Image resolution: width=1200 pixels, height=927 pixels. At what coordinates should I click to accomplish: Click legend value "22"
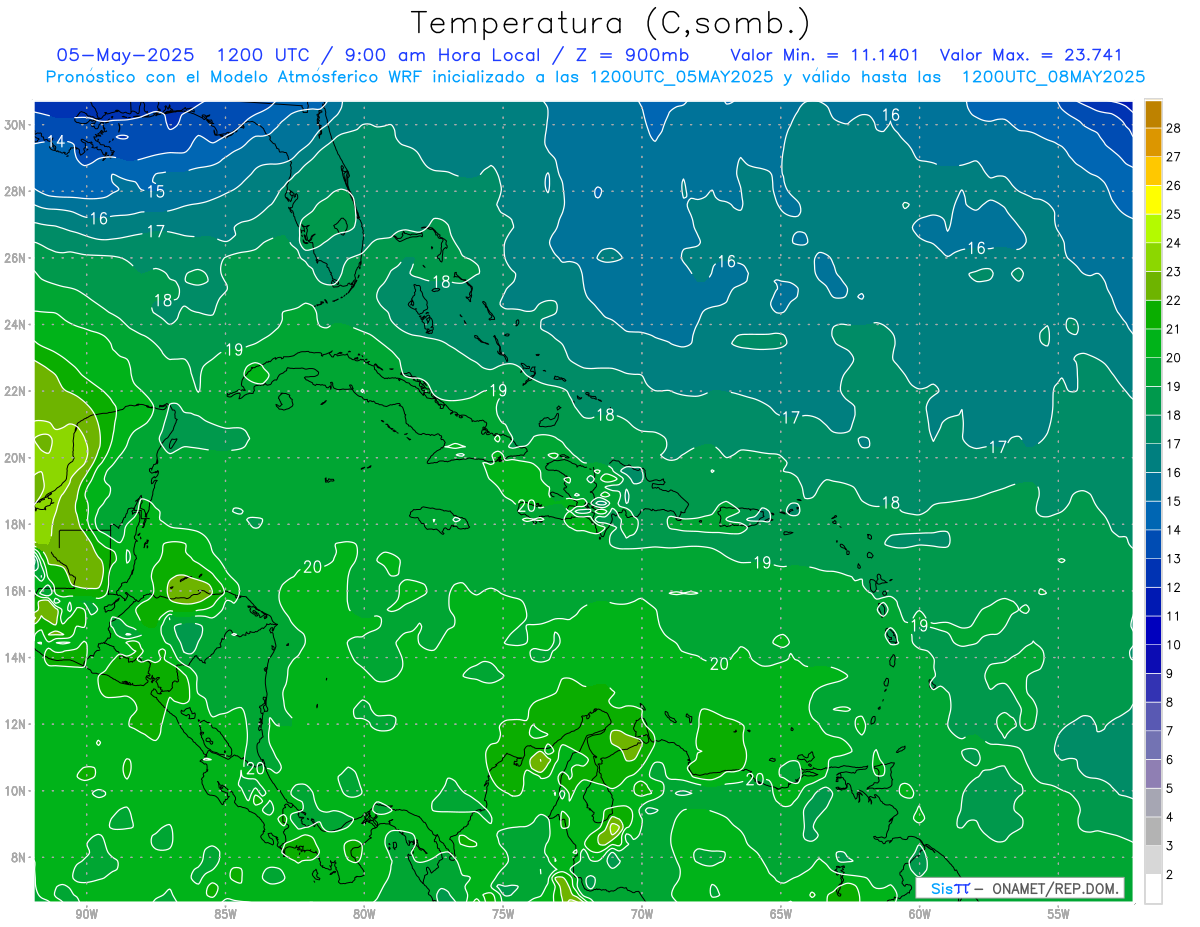[1174, 300]
